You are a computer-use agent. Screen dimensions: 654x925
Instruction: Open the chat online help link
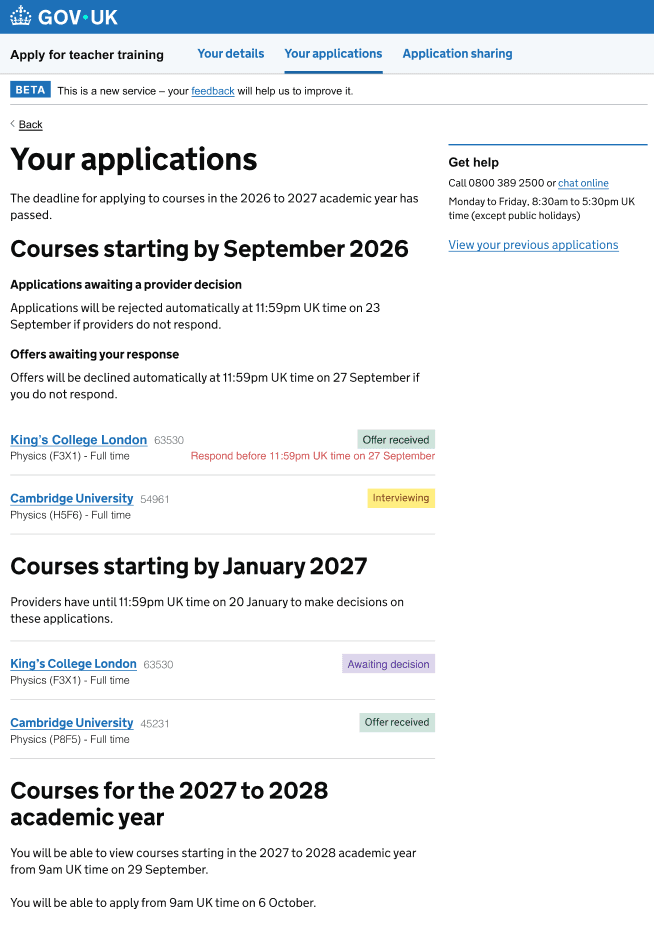tap(583, 183)
